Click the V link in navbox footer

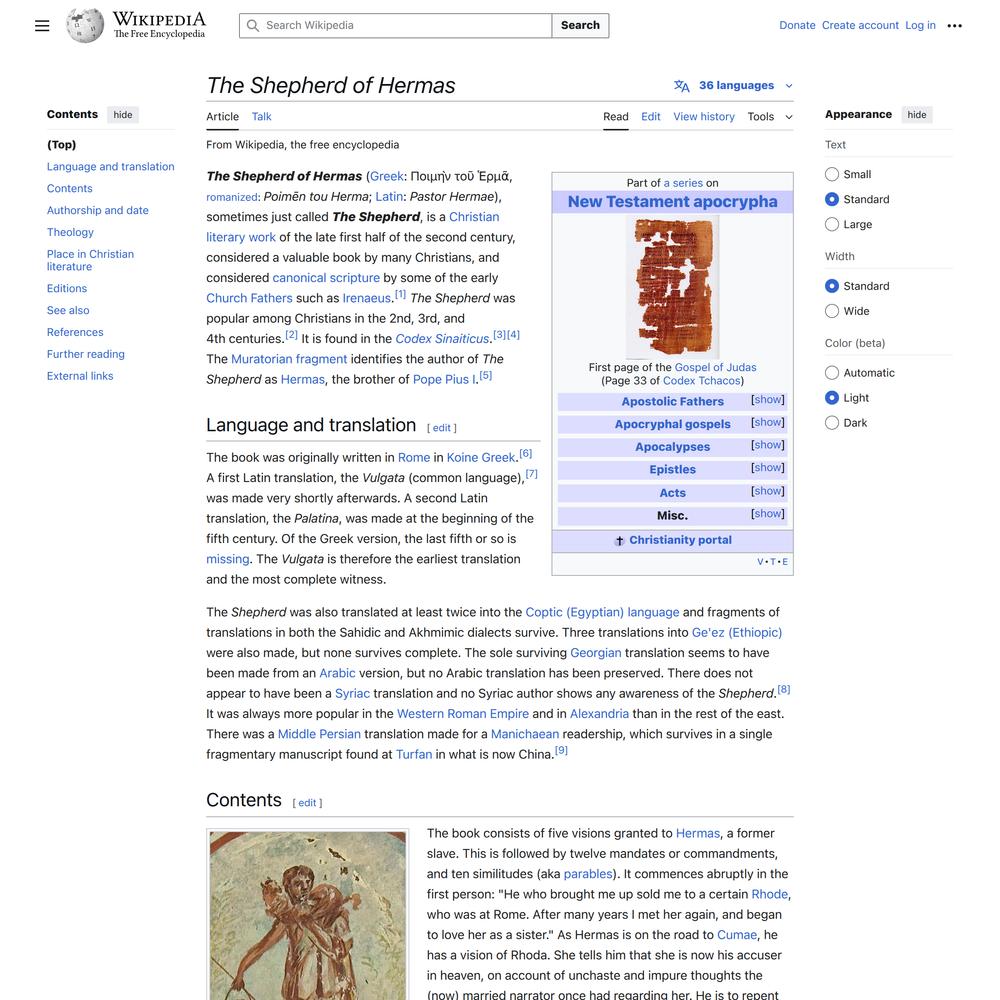point(760,562)
